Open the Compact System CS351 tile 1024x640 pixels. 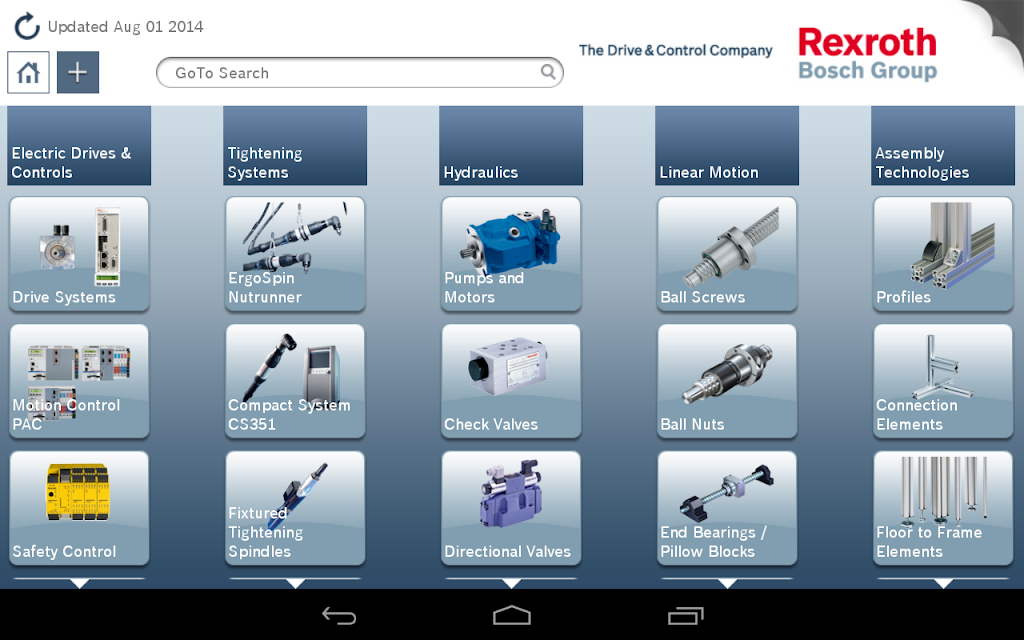295,381
